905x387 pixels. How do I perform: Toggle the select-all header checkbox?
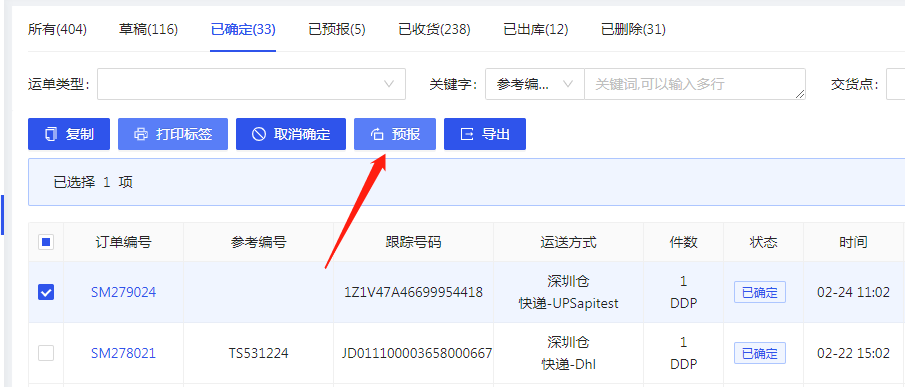tap(46, 242)
